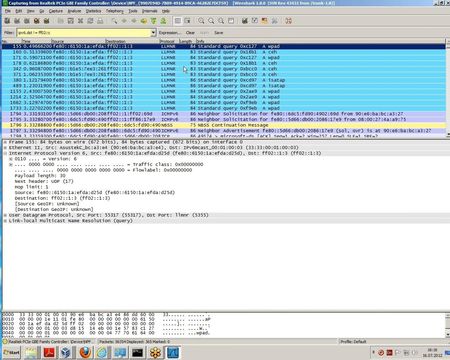Save the current display filter
450x360 pixels.
click(x=219, y=33)
